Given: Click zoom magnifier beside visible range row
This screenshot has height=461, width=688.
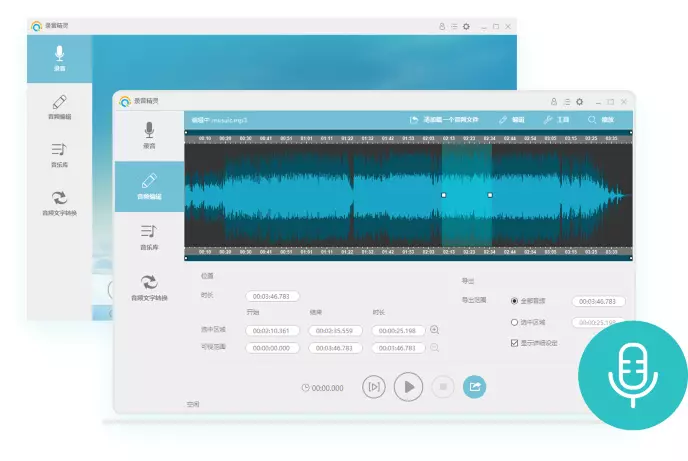Looking at the screenshot, I should click(x=435, y=348).
